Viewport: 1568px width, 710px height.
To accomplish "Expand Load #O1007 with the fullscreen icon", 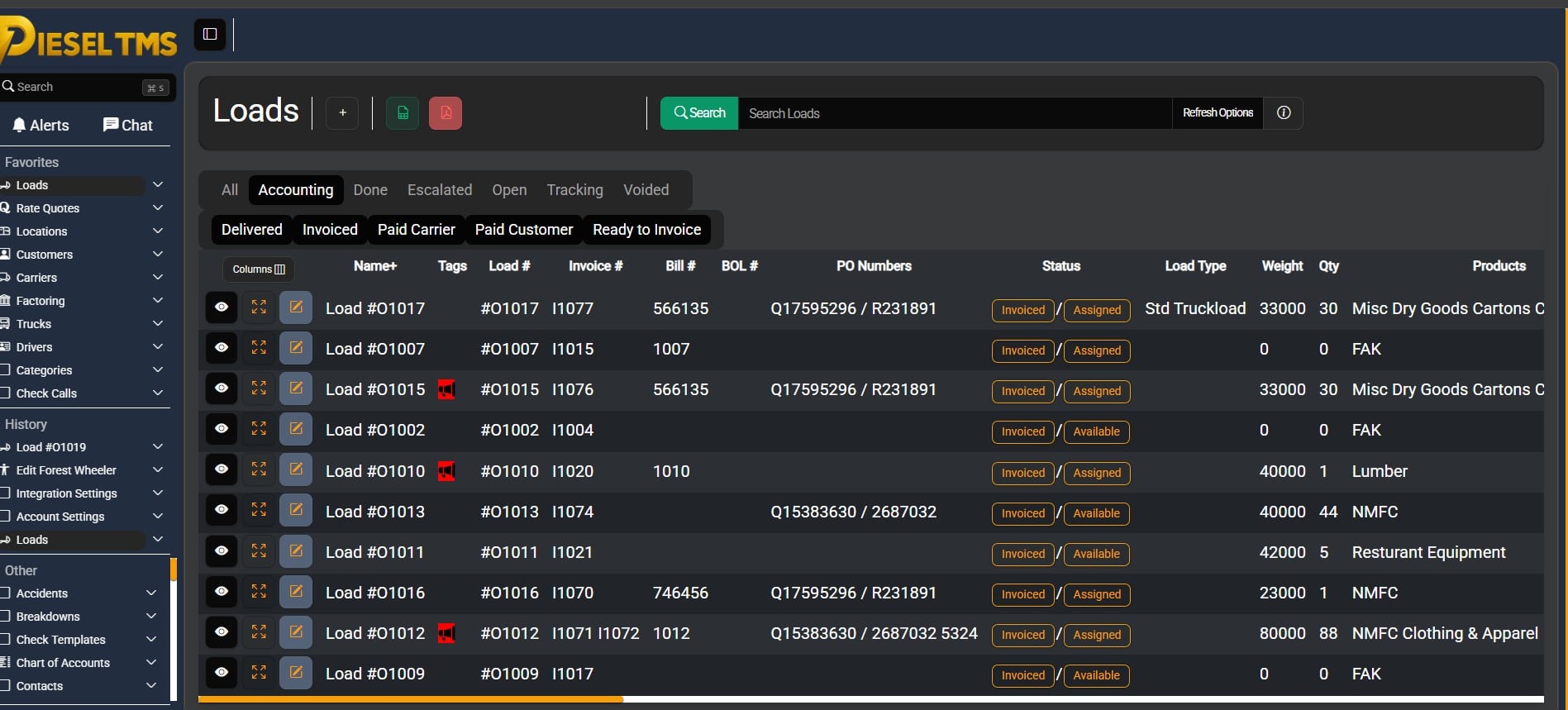I will (x=259, y=348).
